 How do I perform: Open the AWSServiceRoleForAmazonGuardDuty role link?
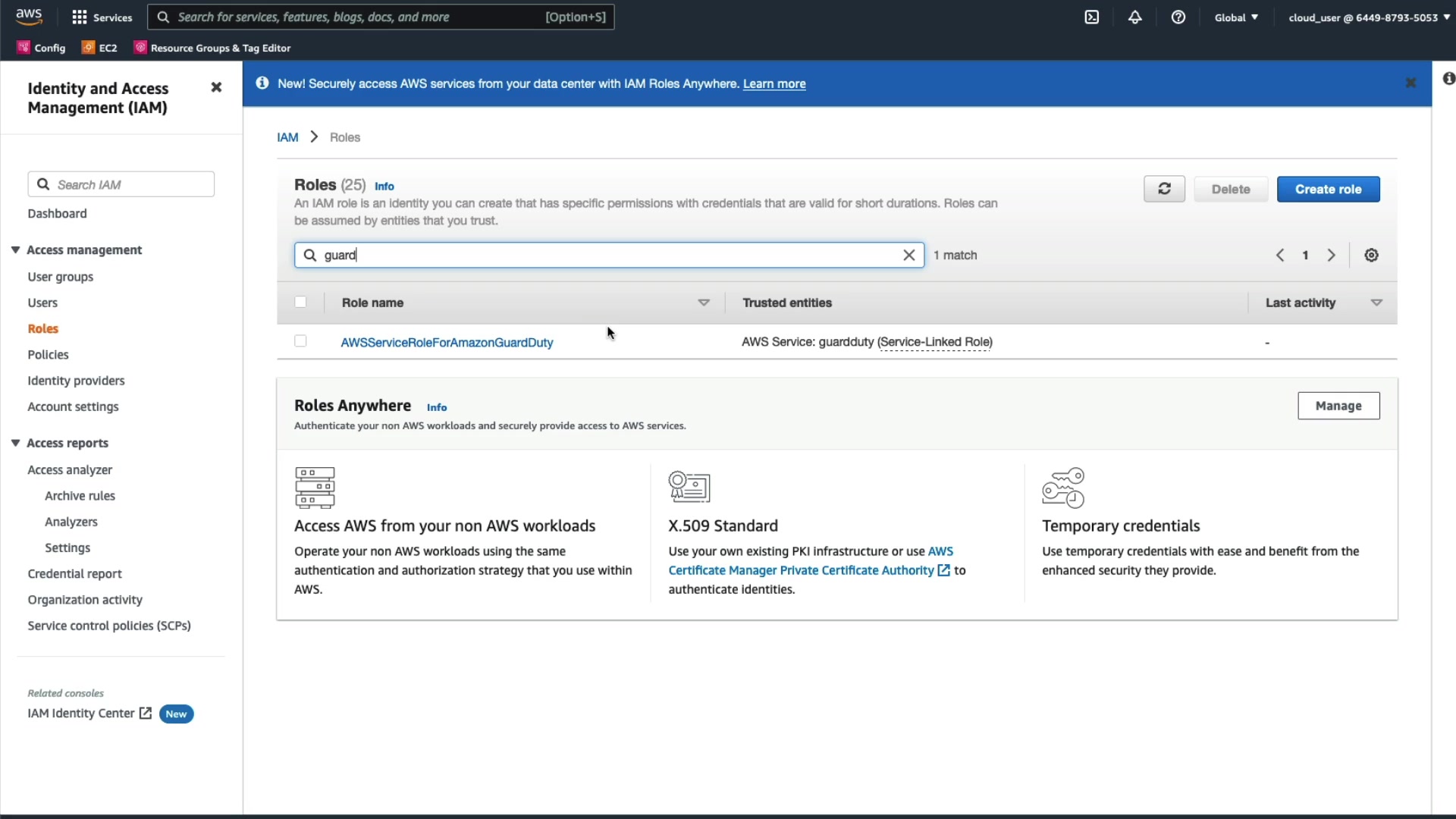pos(447,343)
